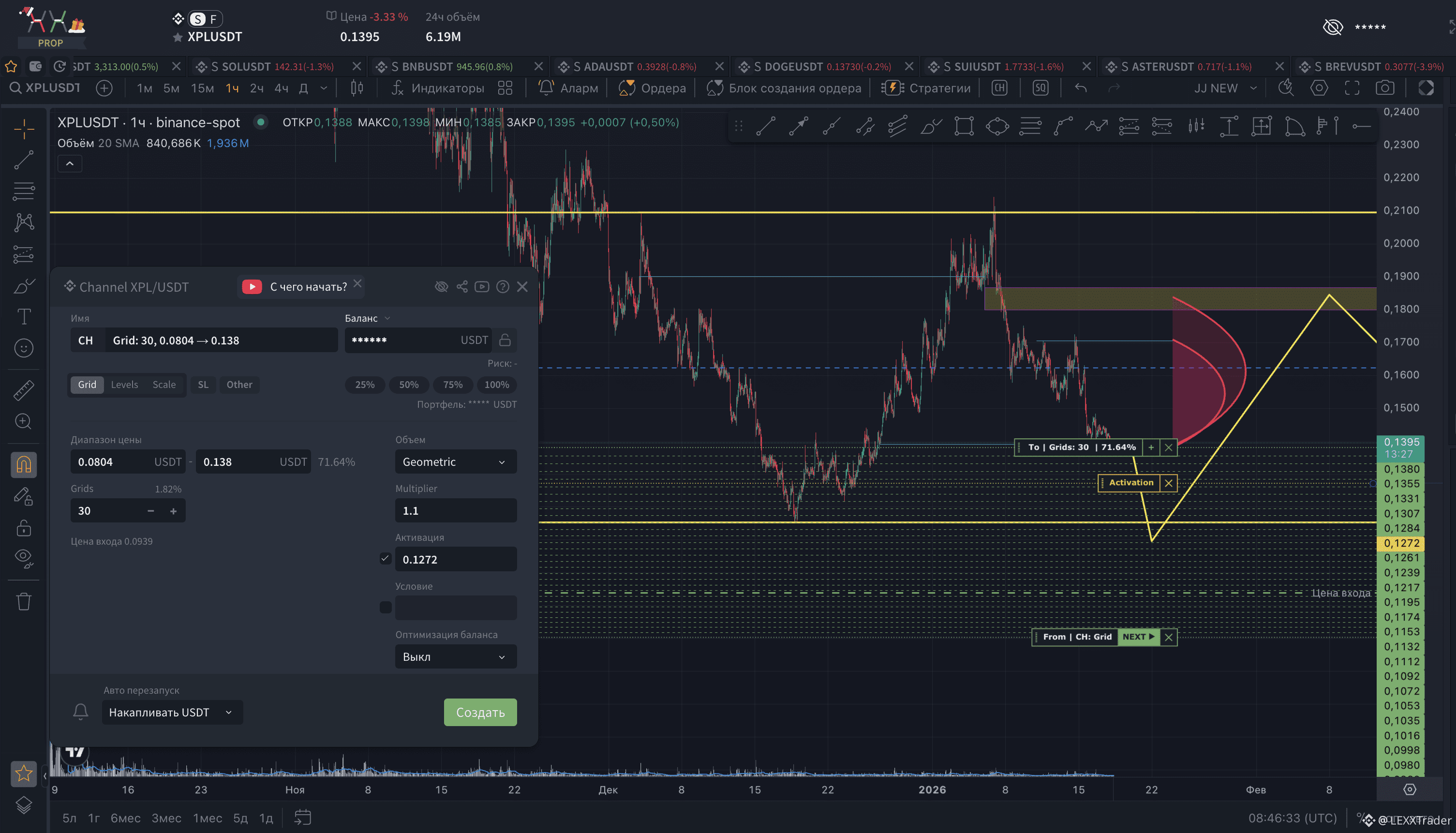Image resolution: width=1456 pixels, height=833 pixels.
Task: Open the SOLUSDT chart tab
Action: [271, 67]
